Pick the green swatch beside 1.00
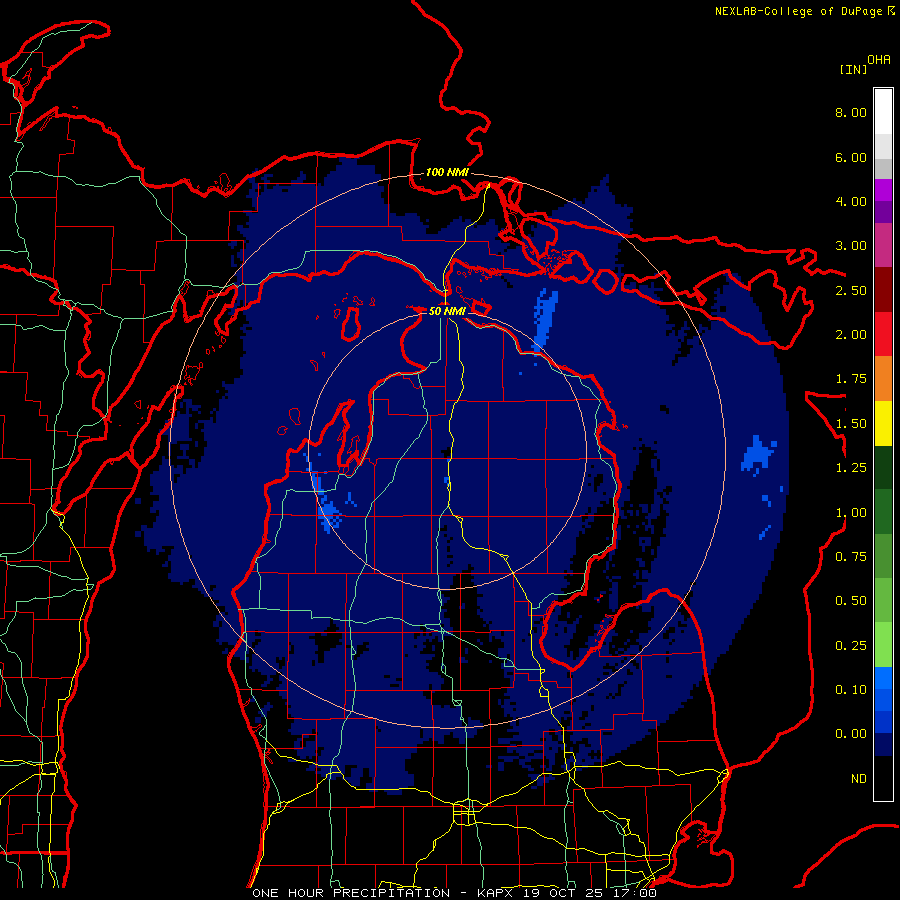 click(x=883, y=512)
